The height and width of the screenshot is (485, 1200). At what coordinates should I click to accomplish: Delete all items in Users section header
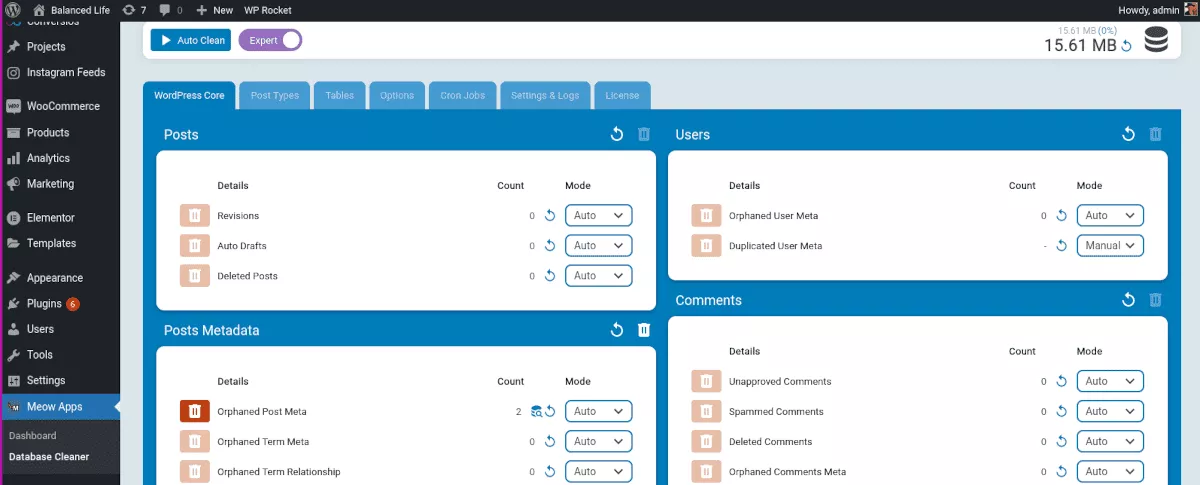1156,134
